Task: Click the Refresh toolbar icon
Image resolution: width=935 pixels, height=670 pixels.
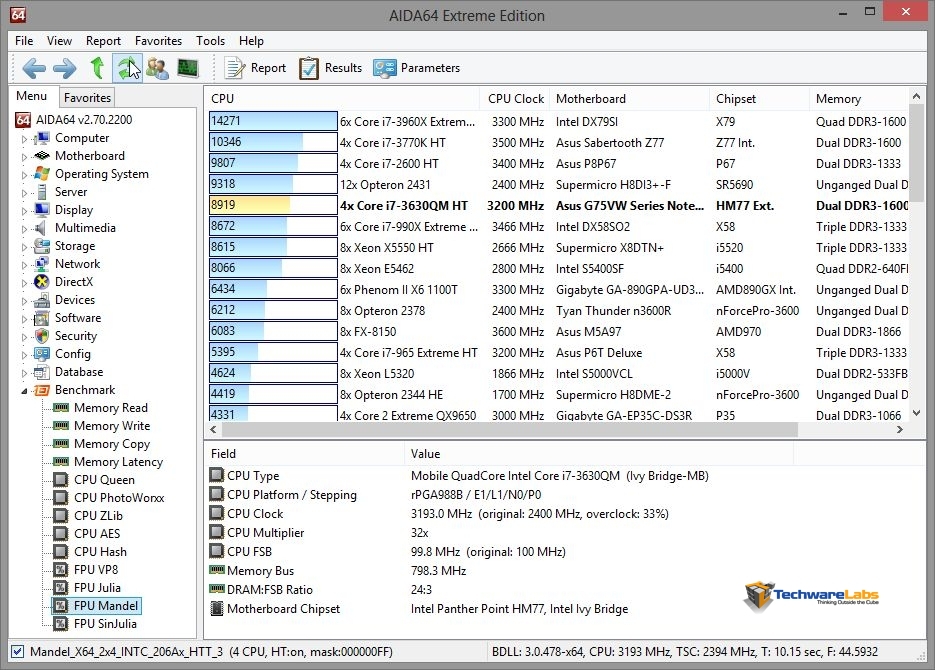Action: 127,68
